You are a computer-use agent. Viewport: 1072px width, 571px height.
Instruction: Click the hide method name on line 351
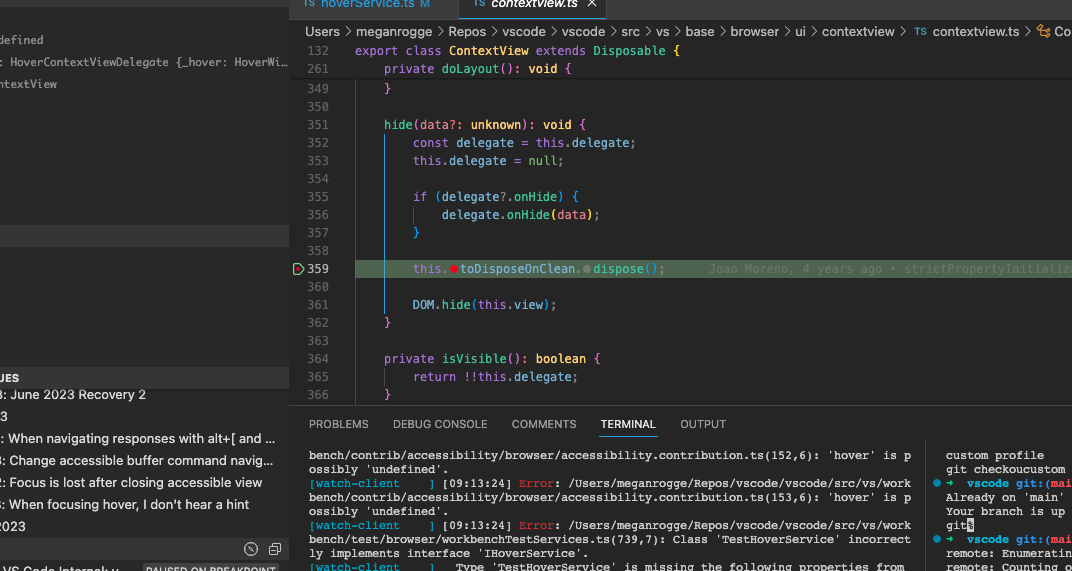tap(398, 125)
